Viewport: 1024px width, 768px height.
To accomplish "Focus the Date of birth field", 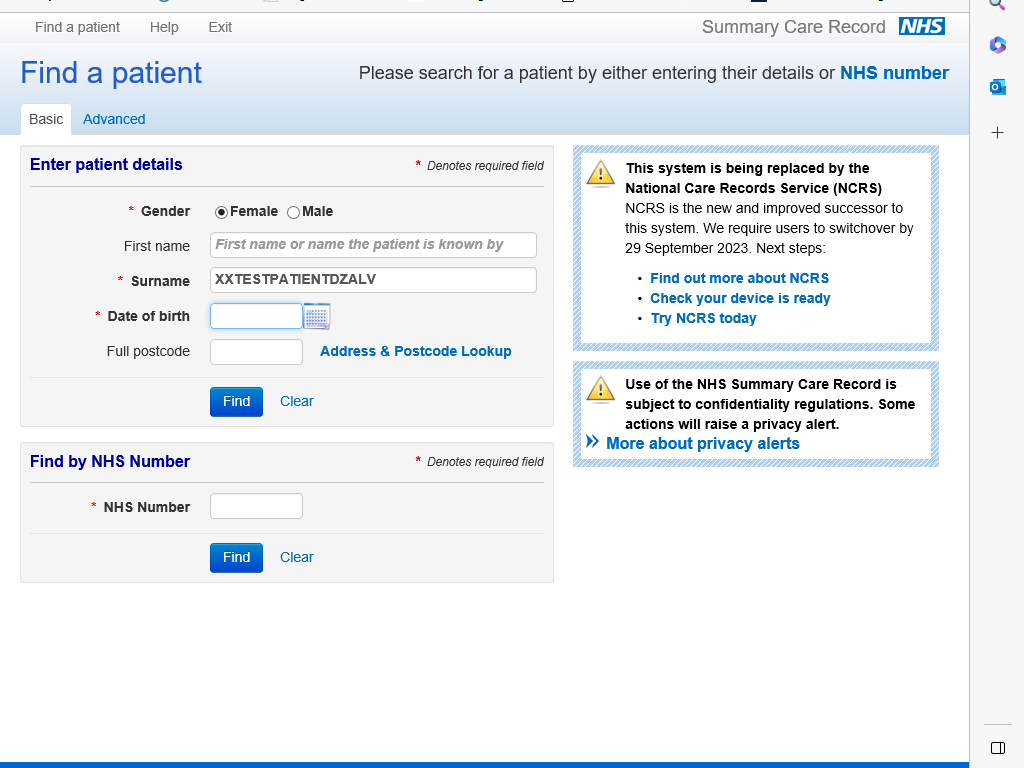I will [256, 316].
